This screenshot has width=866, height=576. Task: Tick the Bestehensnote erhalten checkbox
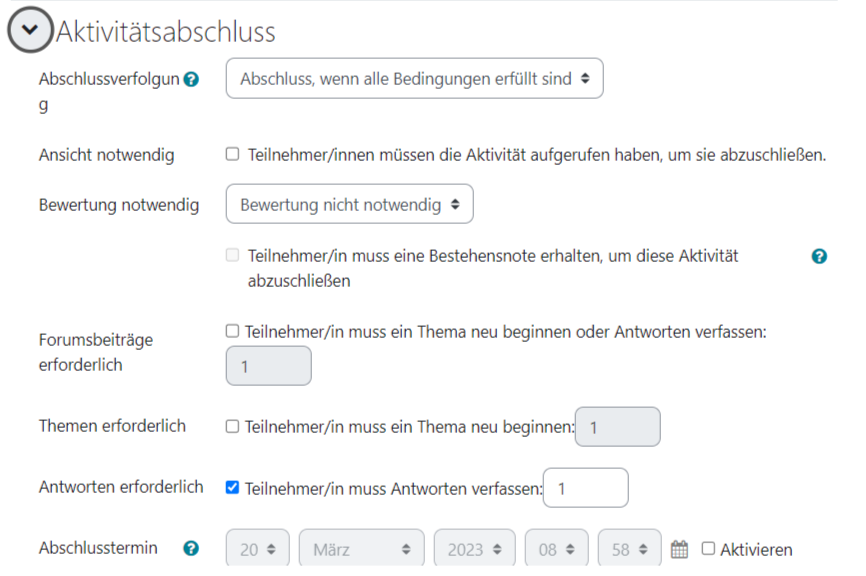pyautogui.click(x=233, y=255)
